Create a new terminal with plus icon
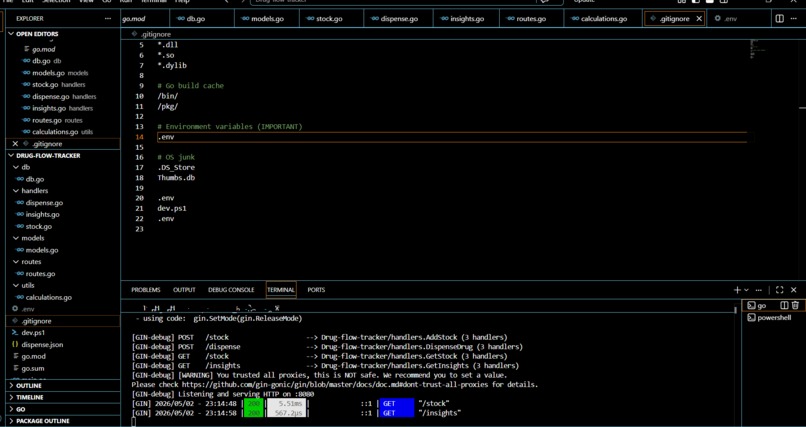The image size is (806, 427). [737, 290]
